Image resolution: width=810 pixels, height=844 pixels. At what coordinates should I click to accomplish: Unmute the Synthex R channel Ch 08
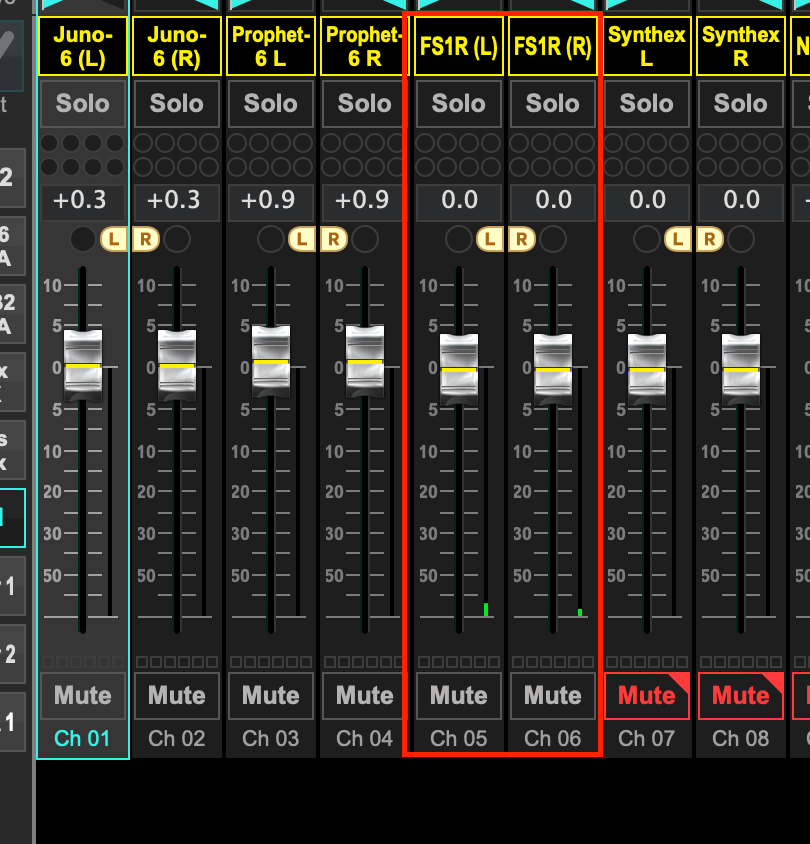coord(741,695)
